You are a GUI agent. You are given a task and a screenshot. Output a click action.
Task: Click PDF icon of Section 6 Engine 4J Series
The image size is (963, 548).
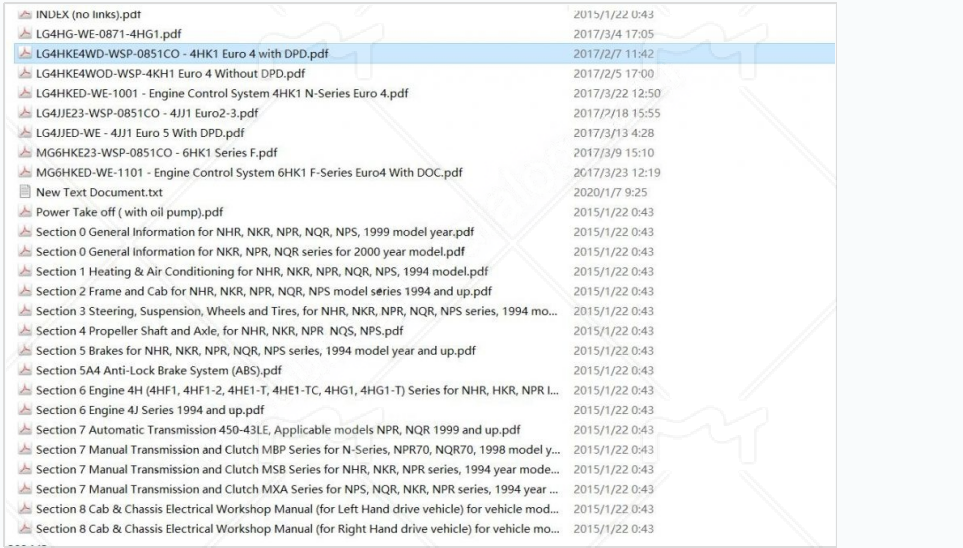pos(25,409)
